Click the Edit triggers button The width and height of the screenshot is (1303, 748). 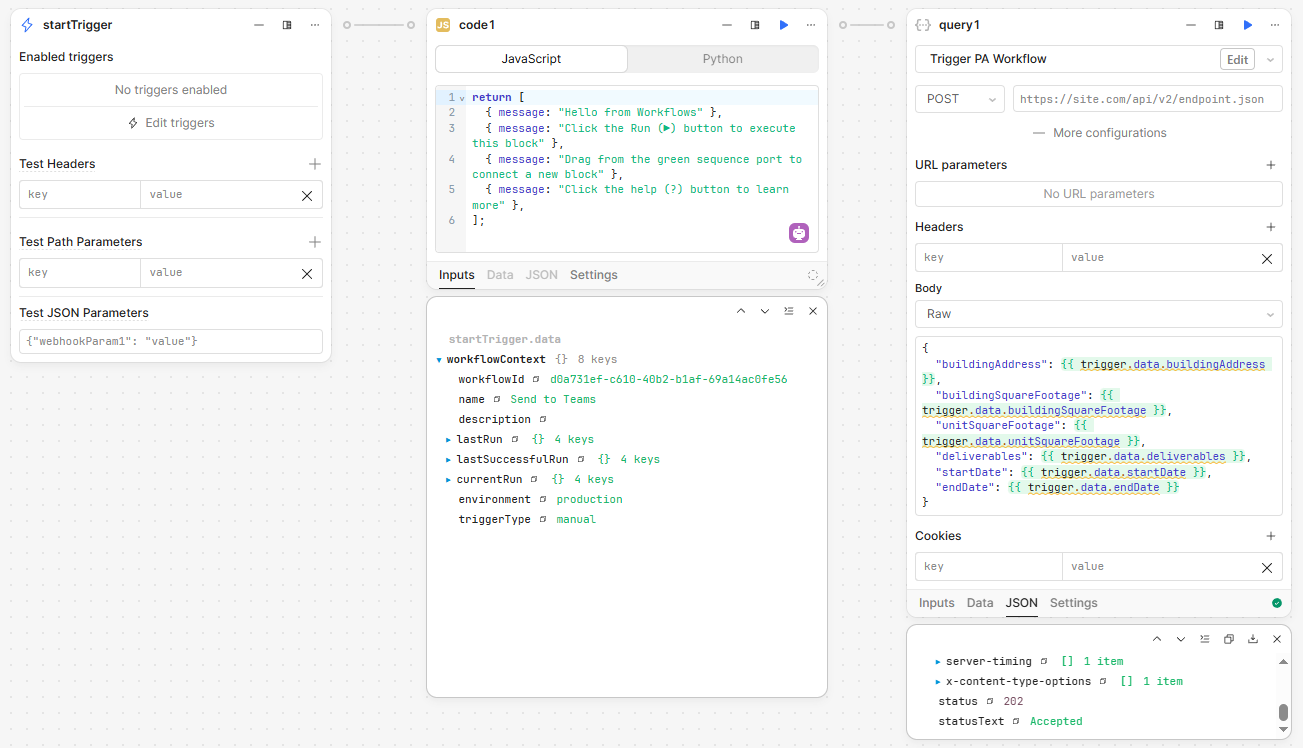click(x=171, y=123)
